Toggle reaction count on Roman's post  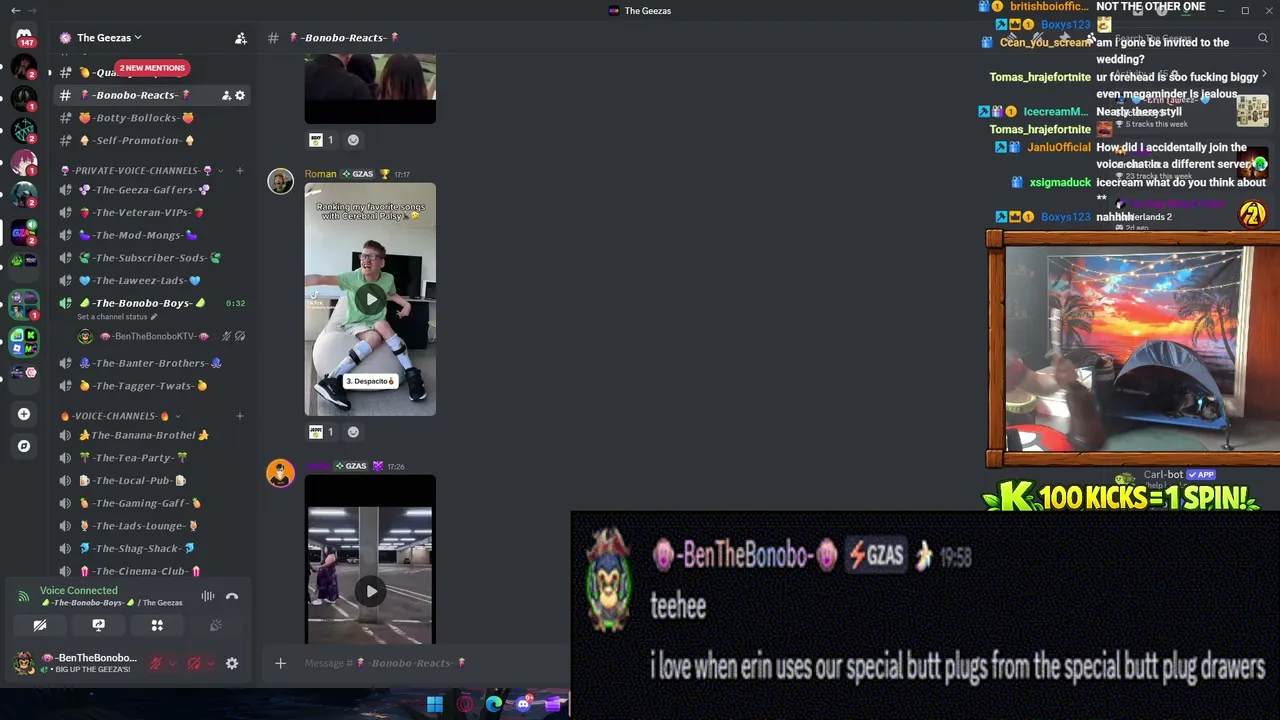click(x=322, y=432)
